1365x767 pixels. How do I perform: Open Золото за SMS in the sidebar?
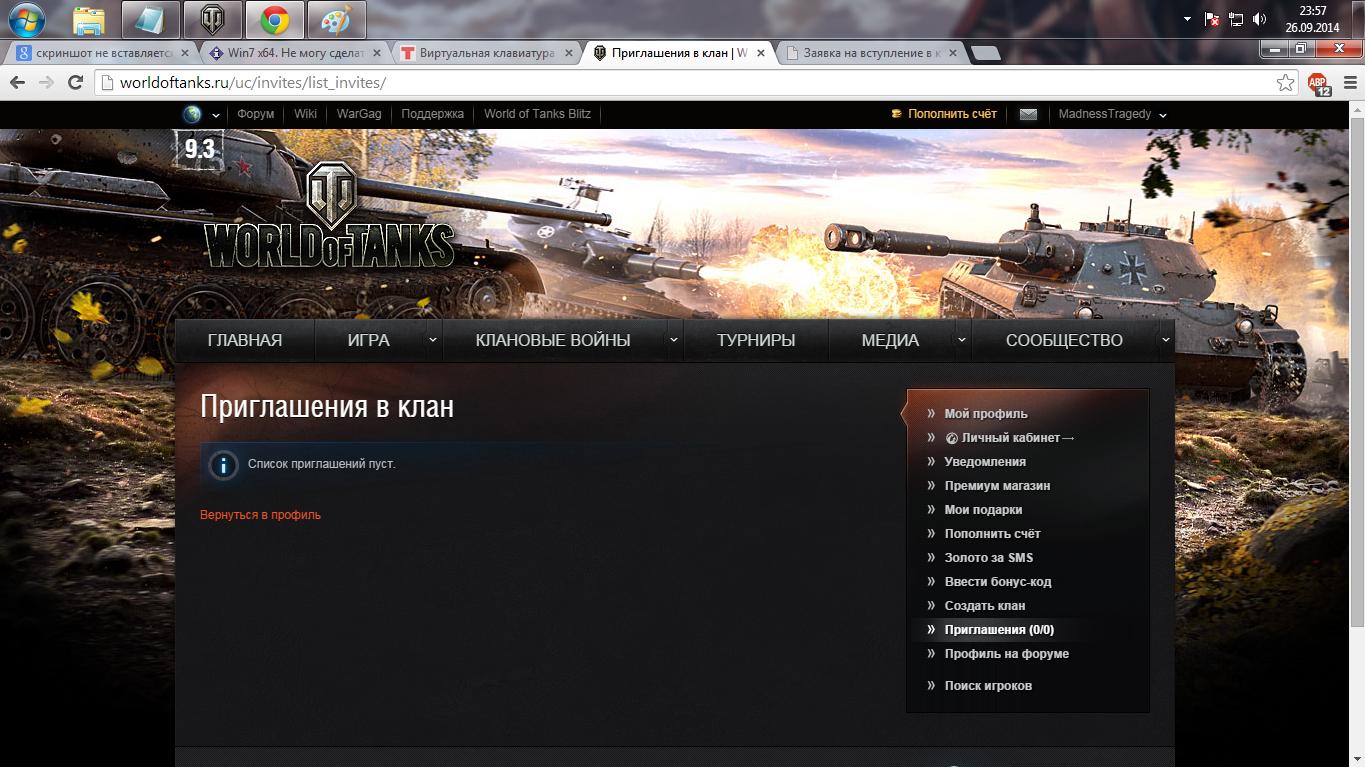(x=989, y=558)
